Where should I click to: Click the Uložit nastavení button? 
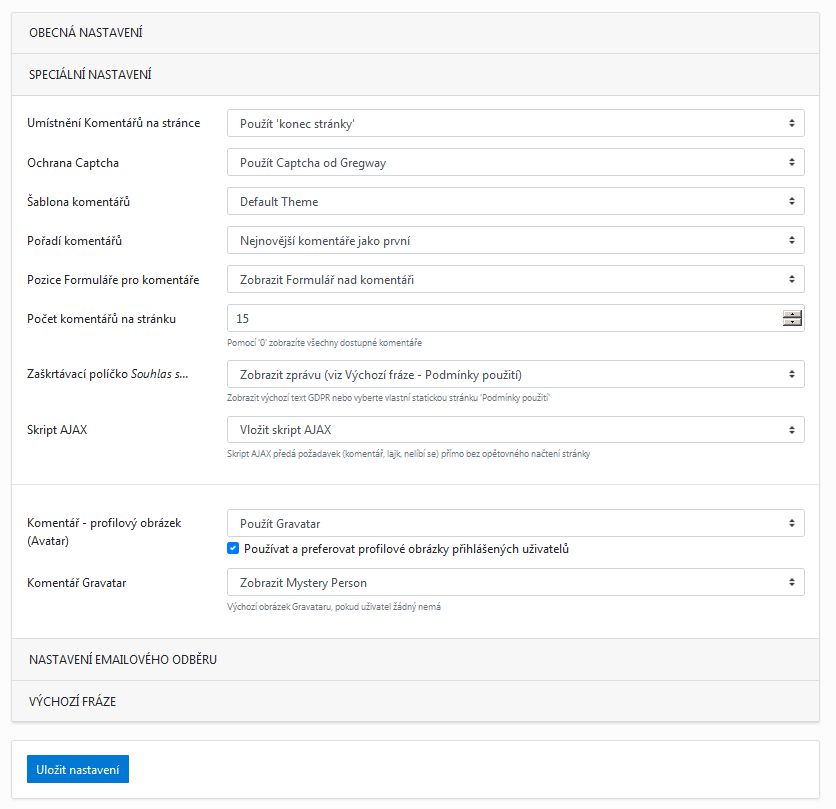(78, 769)
